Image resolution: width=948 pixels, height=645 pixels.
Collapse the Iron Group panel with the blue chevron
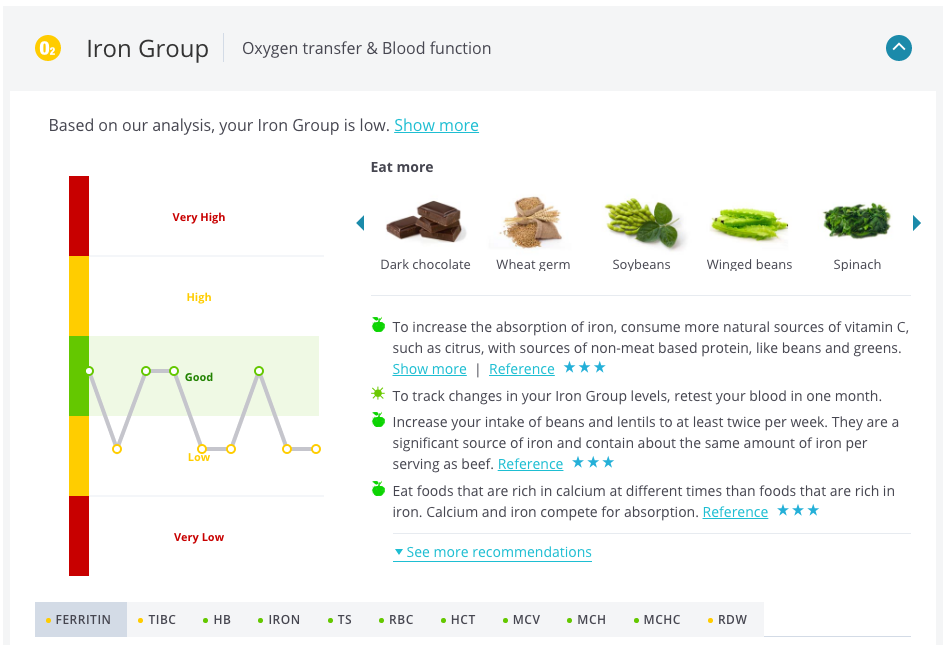pyautogui.click(x=898, y=47)
